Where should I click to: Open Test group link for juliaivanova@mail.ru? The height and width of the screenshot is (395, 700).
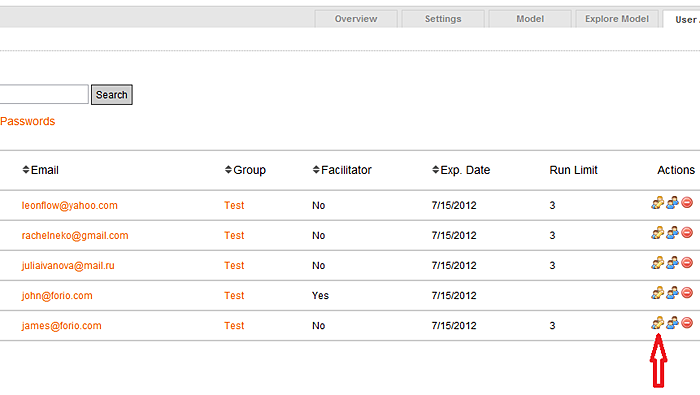click(234, 266)
